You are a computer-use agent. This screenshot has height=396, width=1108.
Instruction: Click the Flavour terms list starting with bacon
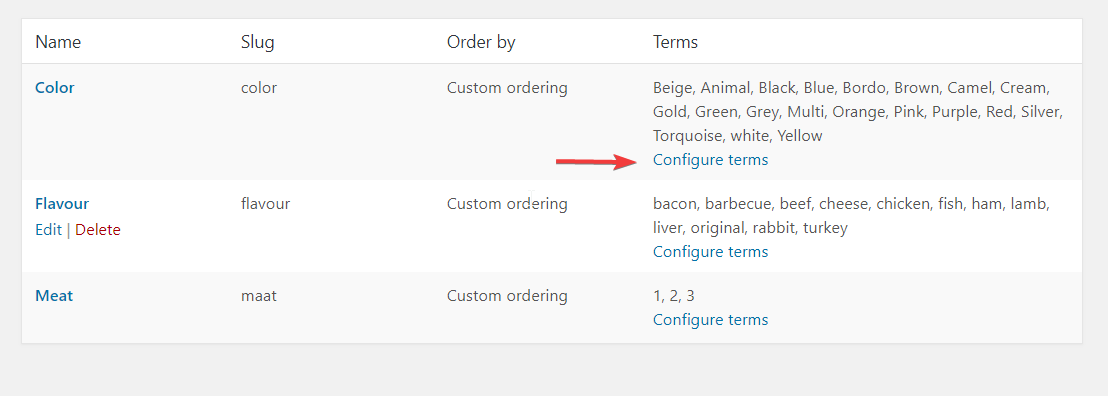[851, 216]
